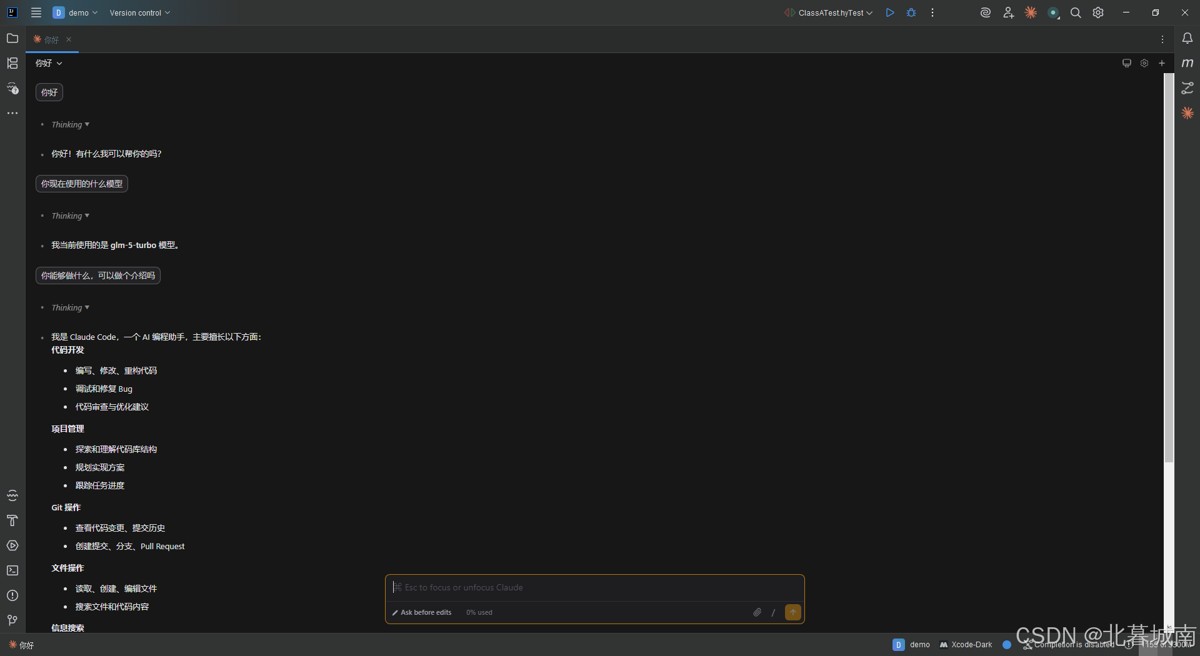
Task: Click the chat display monitor icon
Action: click(x=1127, y=63)
